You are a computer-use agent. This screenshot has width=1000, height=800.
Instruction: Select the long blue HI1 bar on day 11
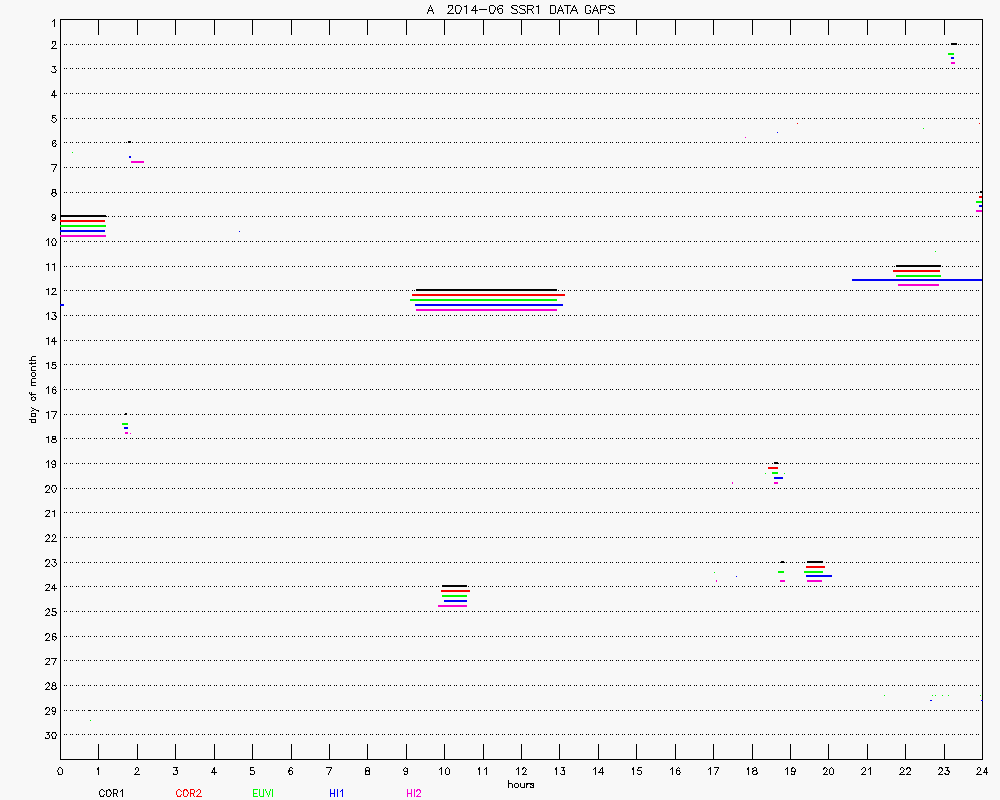click(x=916, y=280)
